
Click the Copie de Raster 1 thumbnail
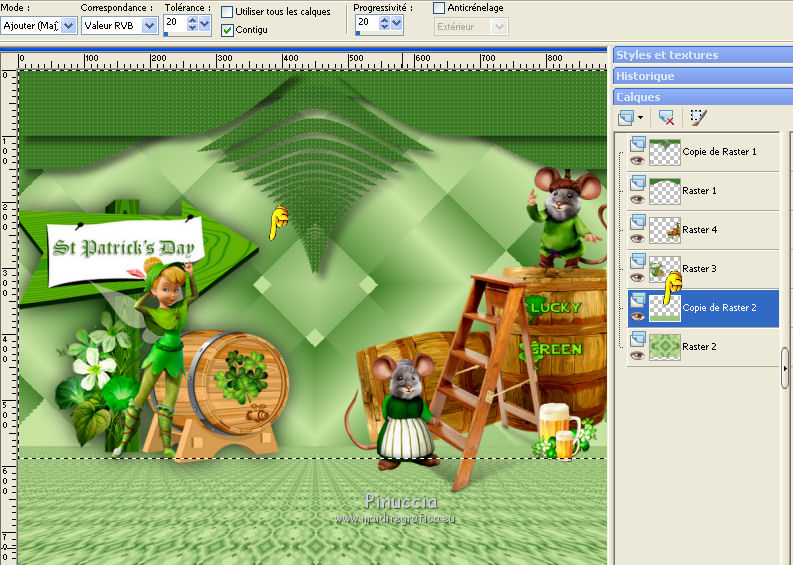click(x=665, y=152)
